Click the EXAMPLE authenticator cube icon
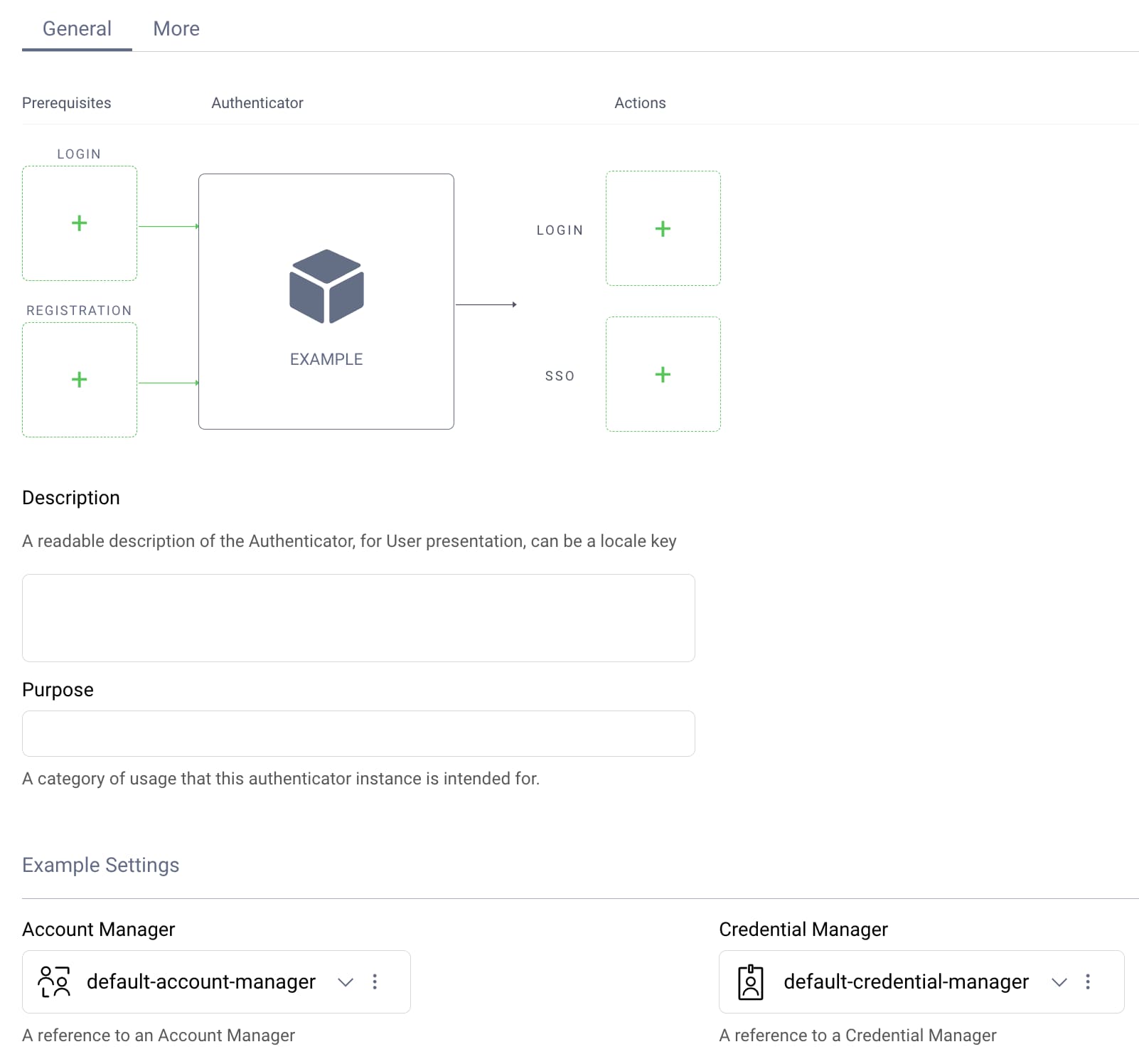 pyautogui.click(x=326, y=288)
